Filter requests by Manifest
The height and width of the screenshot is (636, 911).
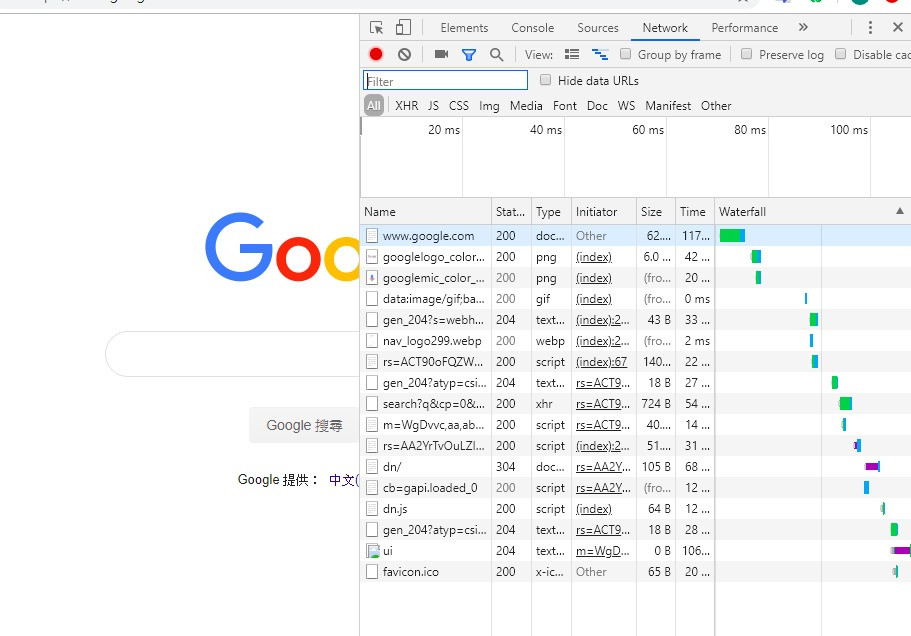click(x=668, y=106)
